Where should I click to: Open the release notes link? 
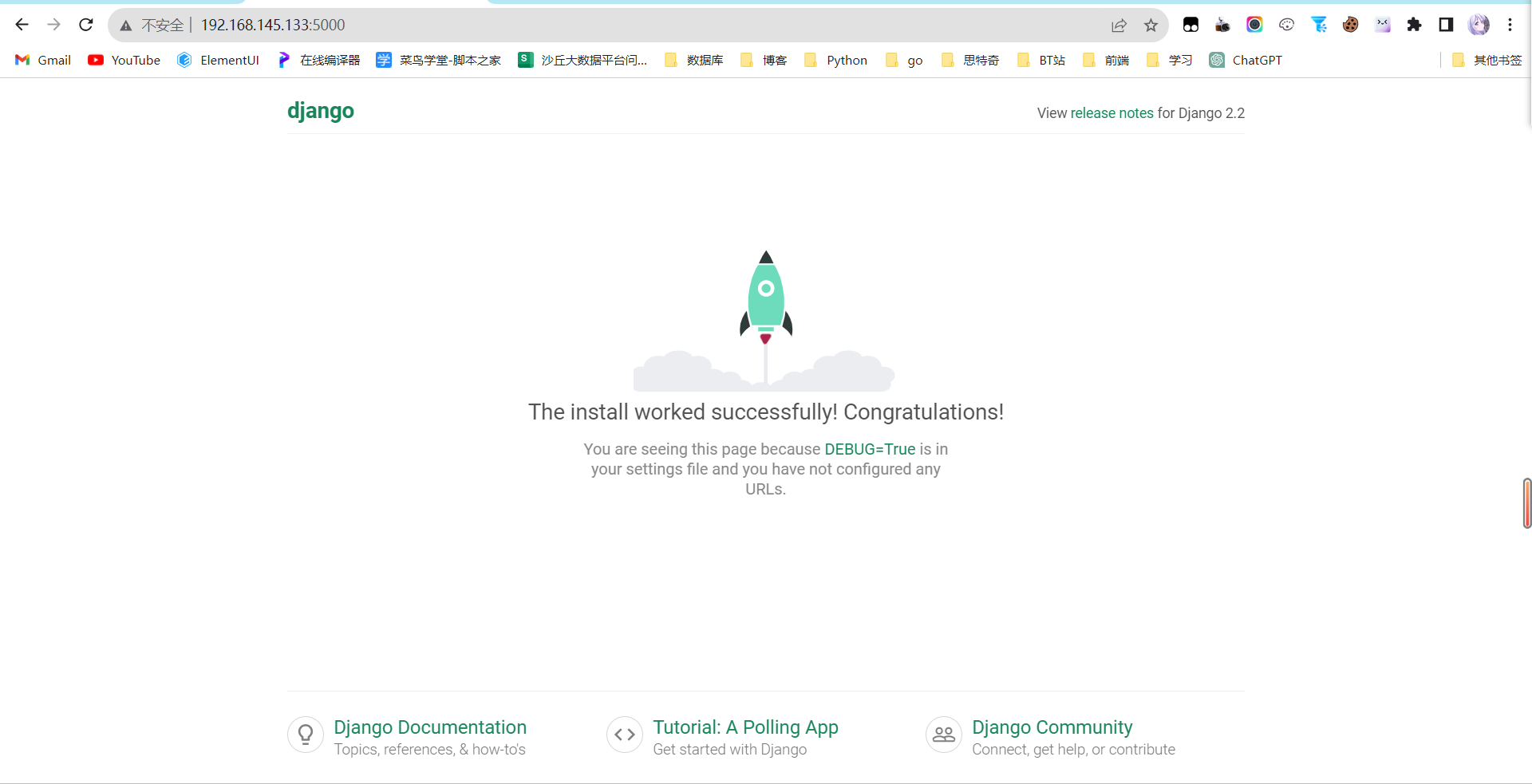[x=1111, y=112]
